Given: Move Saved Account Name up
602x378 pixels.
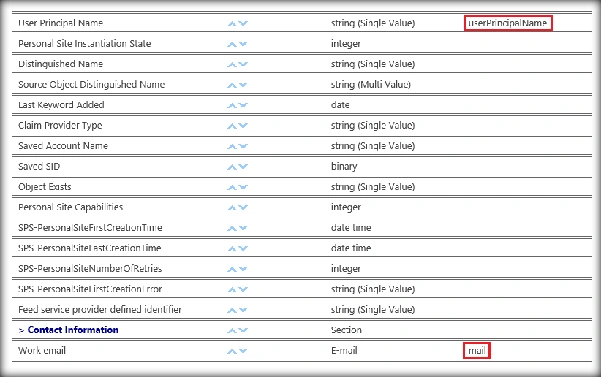Looking at the screenshot, I should tap(232, 146).
